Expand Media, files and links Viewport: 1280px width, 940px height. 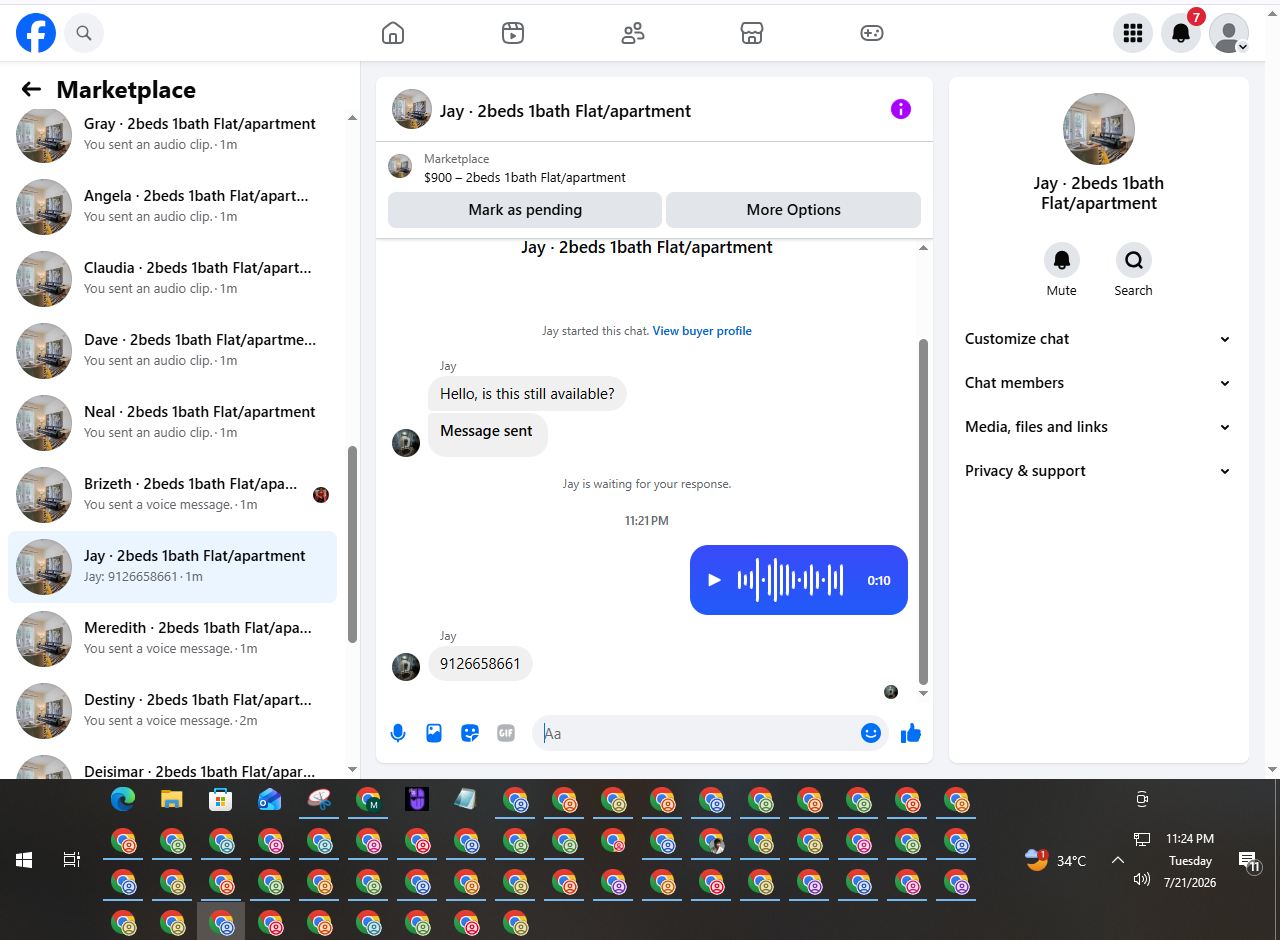point(1098,427)
